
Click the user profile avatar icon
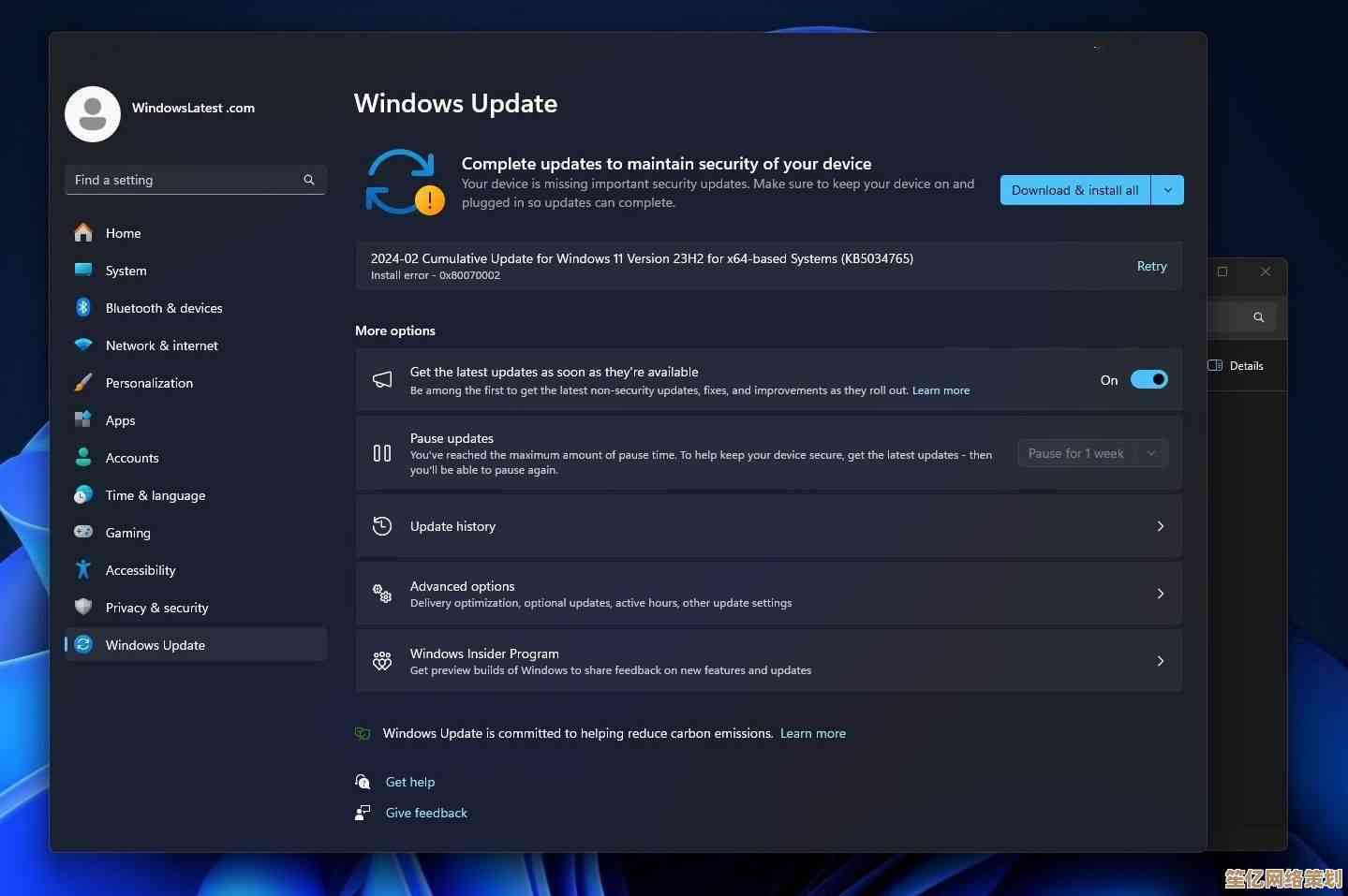(93, 114)
